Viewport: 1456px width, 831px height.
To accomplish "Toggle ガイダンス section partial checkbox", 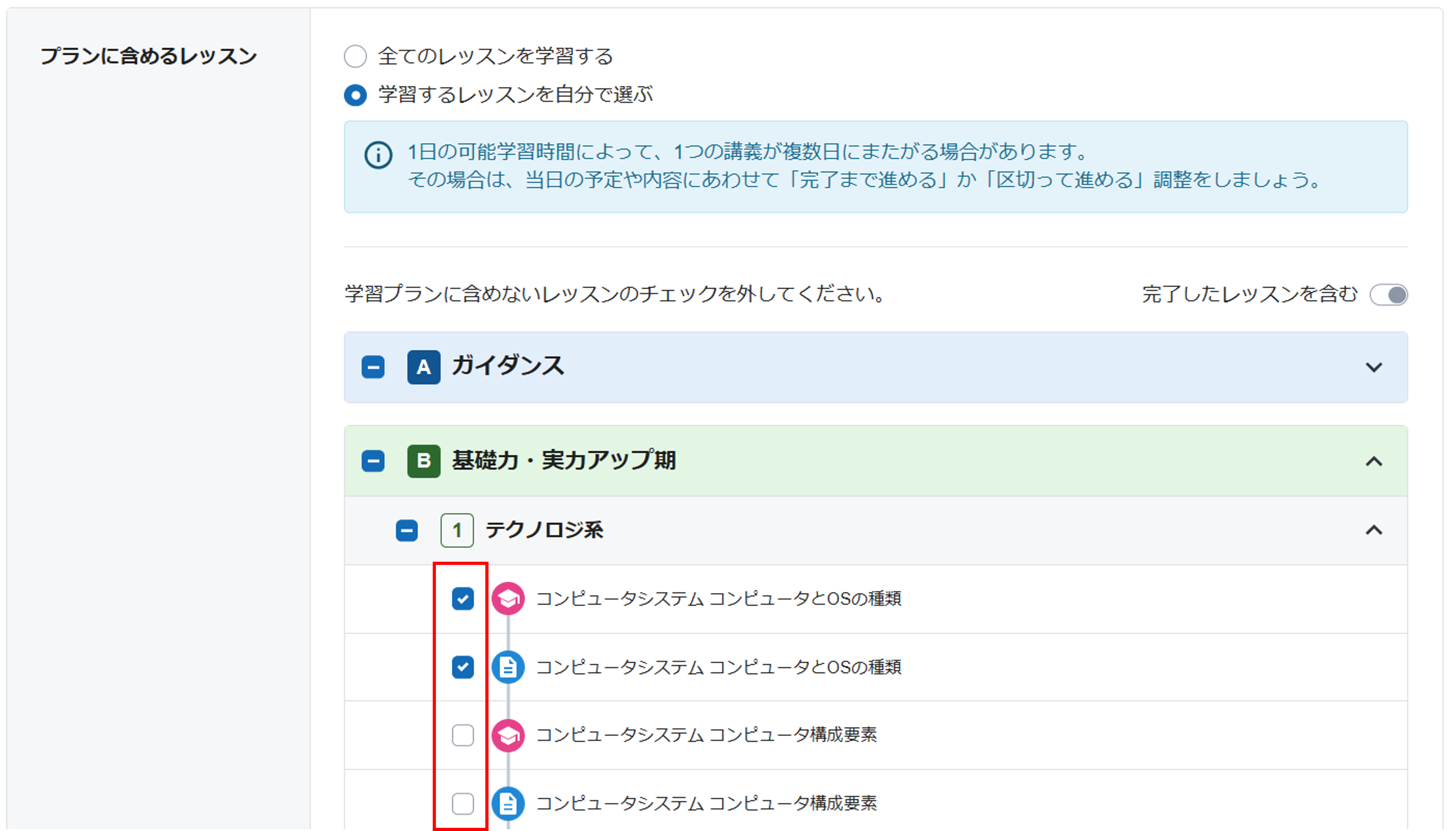I will (x=373, y=367).
